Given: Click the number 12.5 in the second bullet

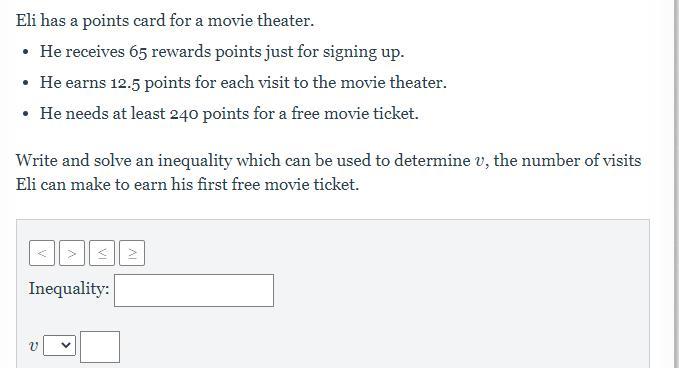Looking at the screenshot, I should pyautogui.click(x=125, y=83).
